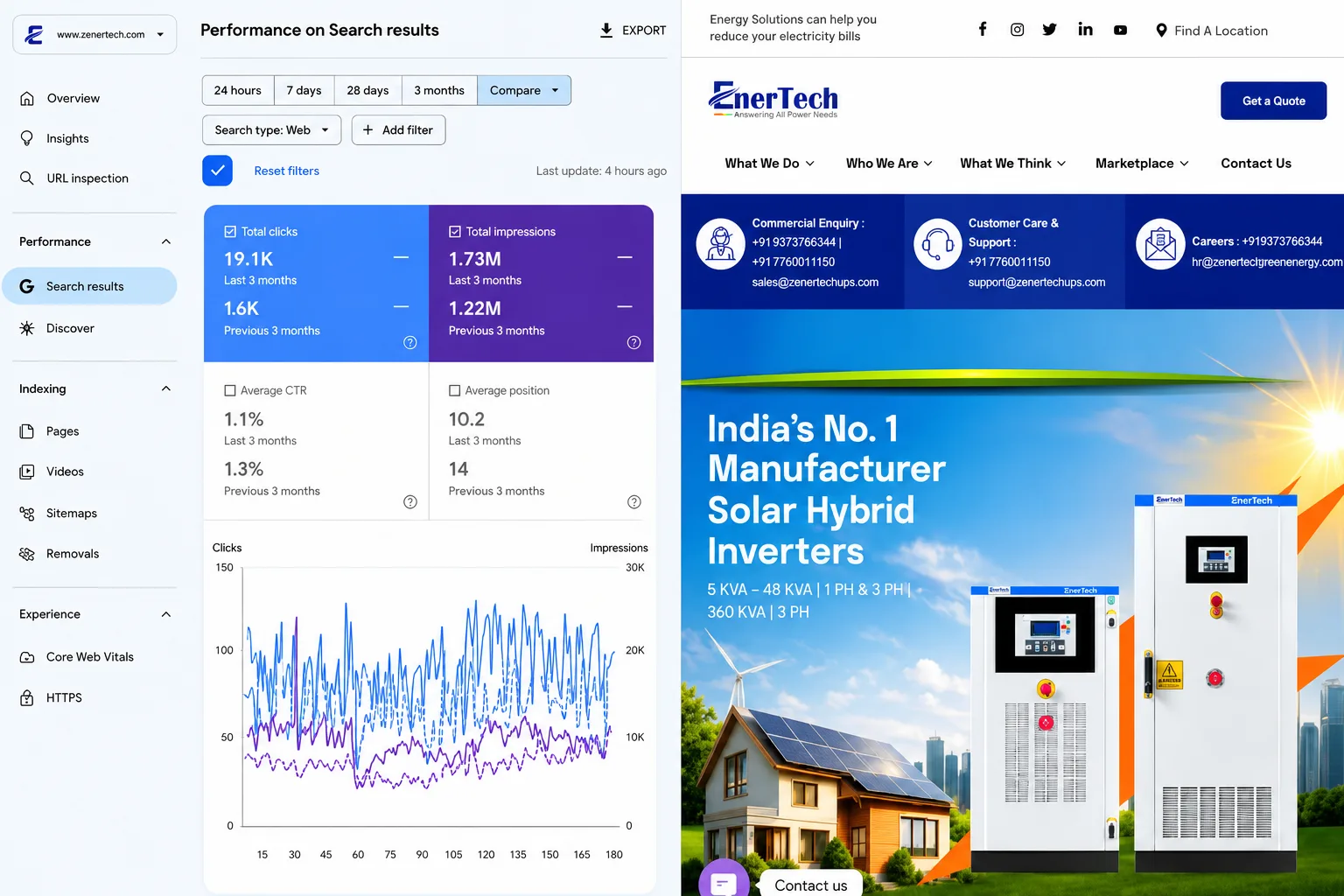1344x896 pixels.
Task: Toggle the Total clicks checkbox
Action: click(230, 232)
